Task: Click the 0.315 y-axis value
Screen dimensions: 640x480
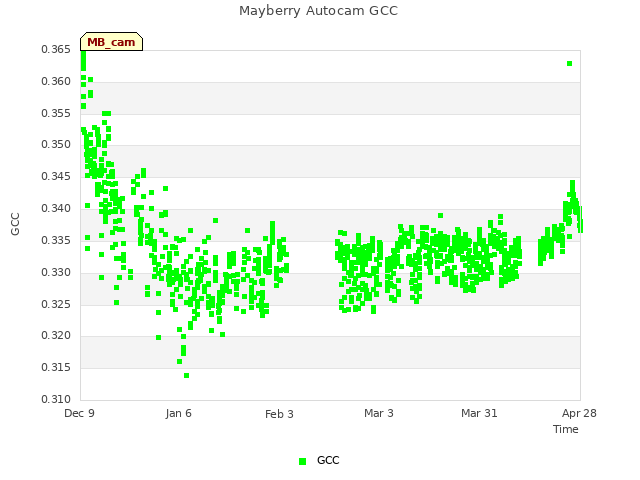Action: [x=56, y=367]
